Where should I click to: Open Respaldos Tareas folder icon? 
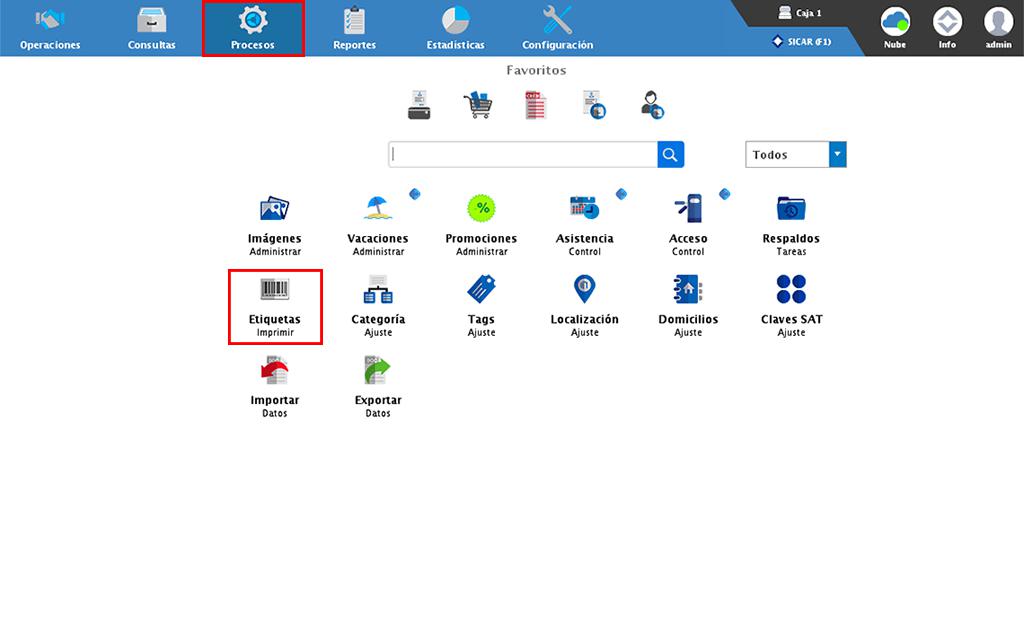coord(791,209)
